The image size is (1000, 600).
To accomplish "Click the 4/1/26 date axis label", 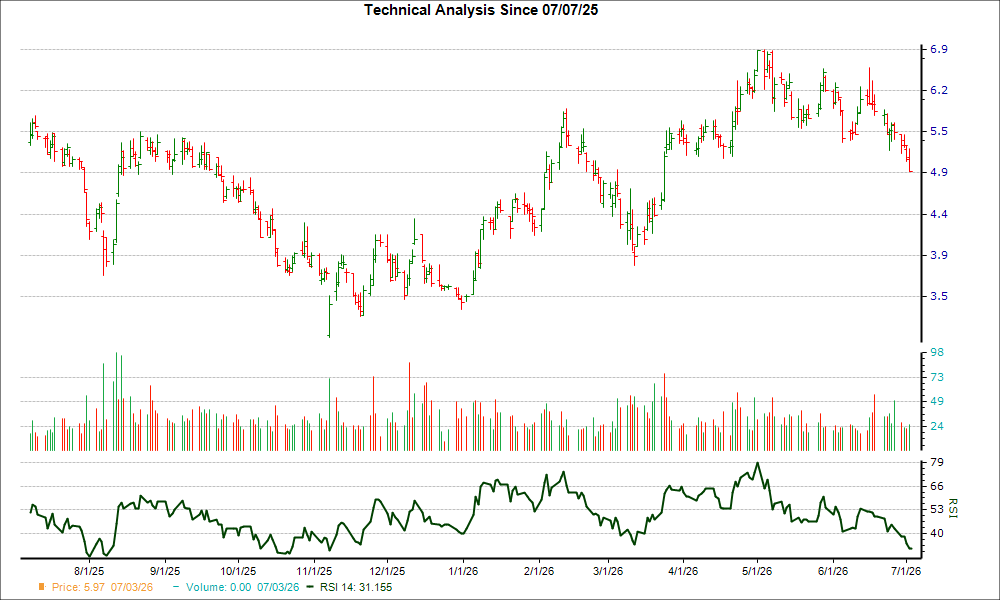I will pos(683,571).
